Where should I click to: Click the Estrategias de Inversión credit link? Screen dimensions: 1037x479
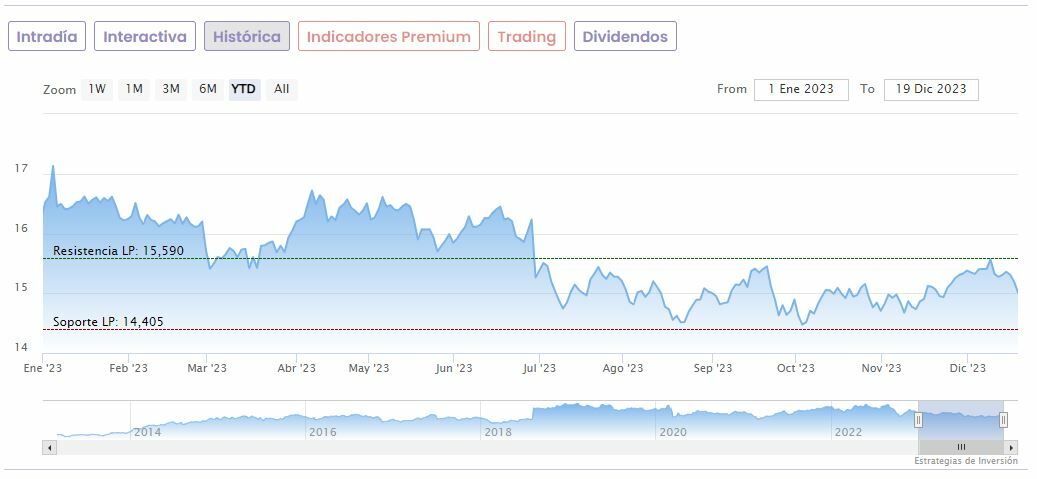pyautogui.click(x=965, y=461)
